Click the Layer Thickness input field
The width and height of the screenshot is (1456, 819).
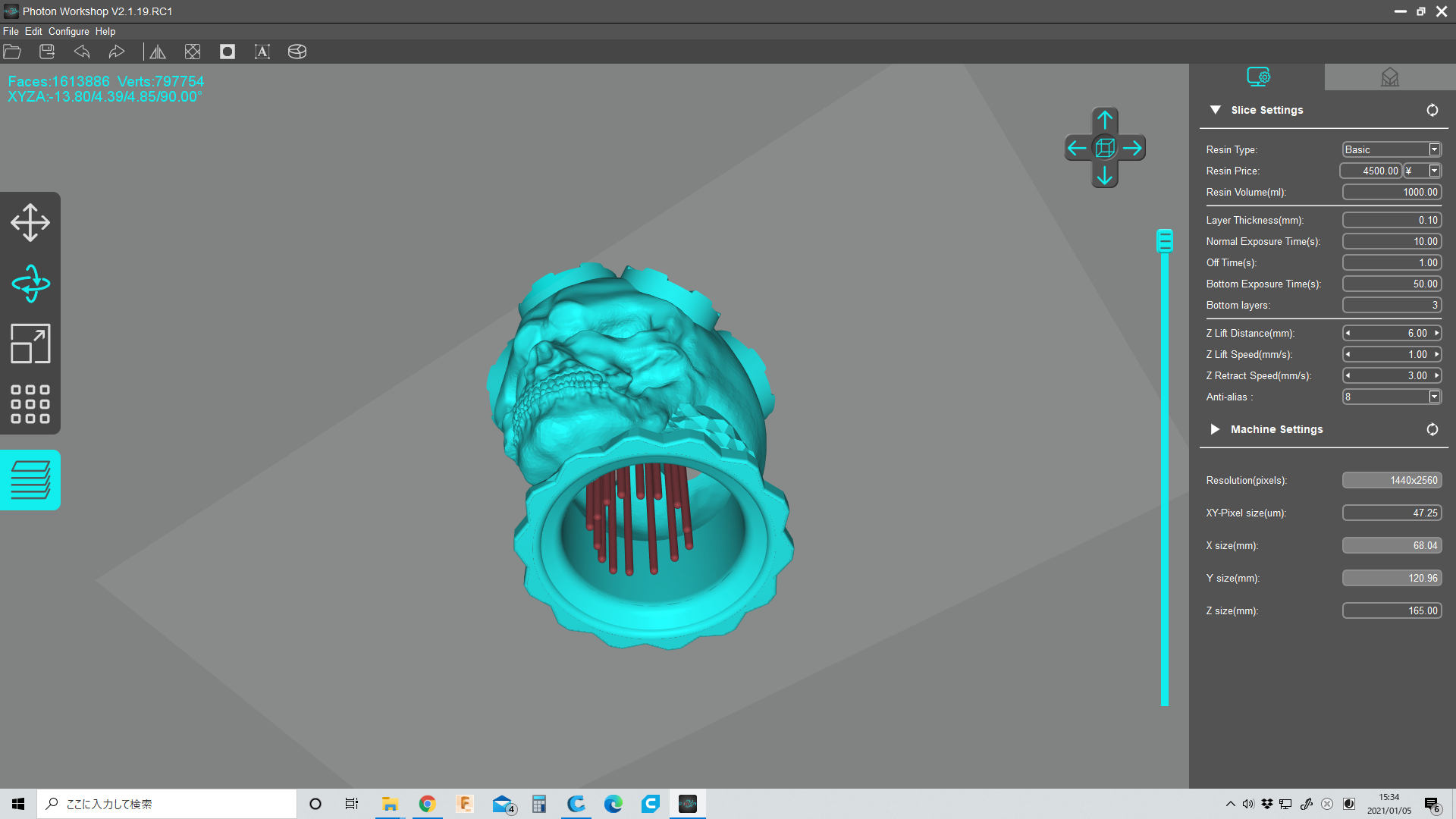click(x=1392, y=220)
